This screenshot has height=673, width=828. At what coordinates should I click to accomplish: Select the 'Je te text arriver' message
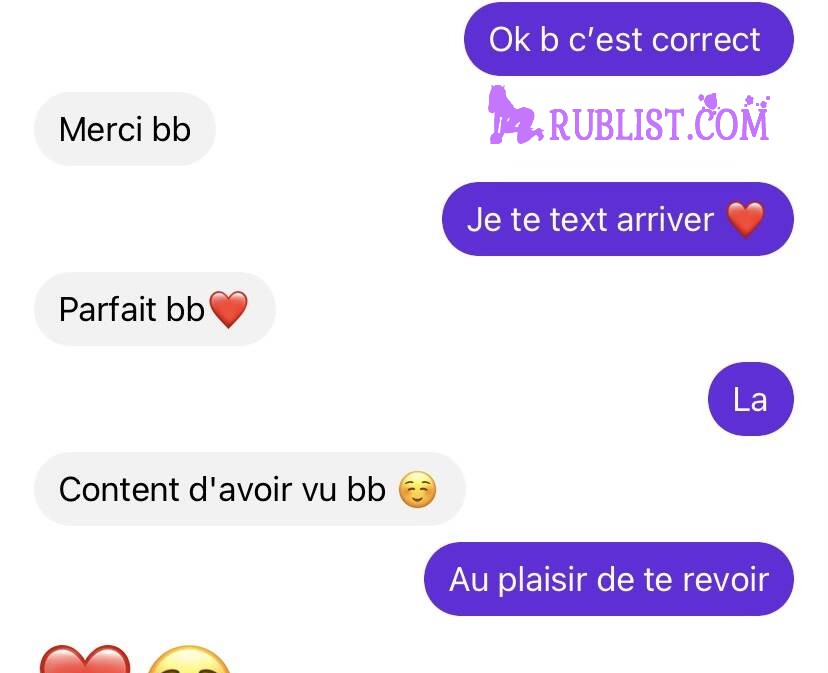(617, 219)
